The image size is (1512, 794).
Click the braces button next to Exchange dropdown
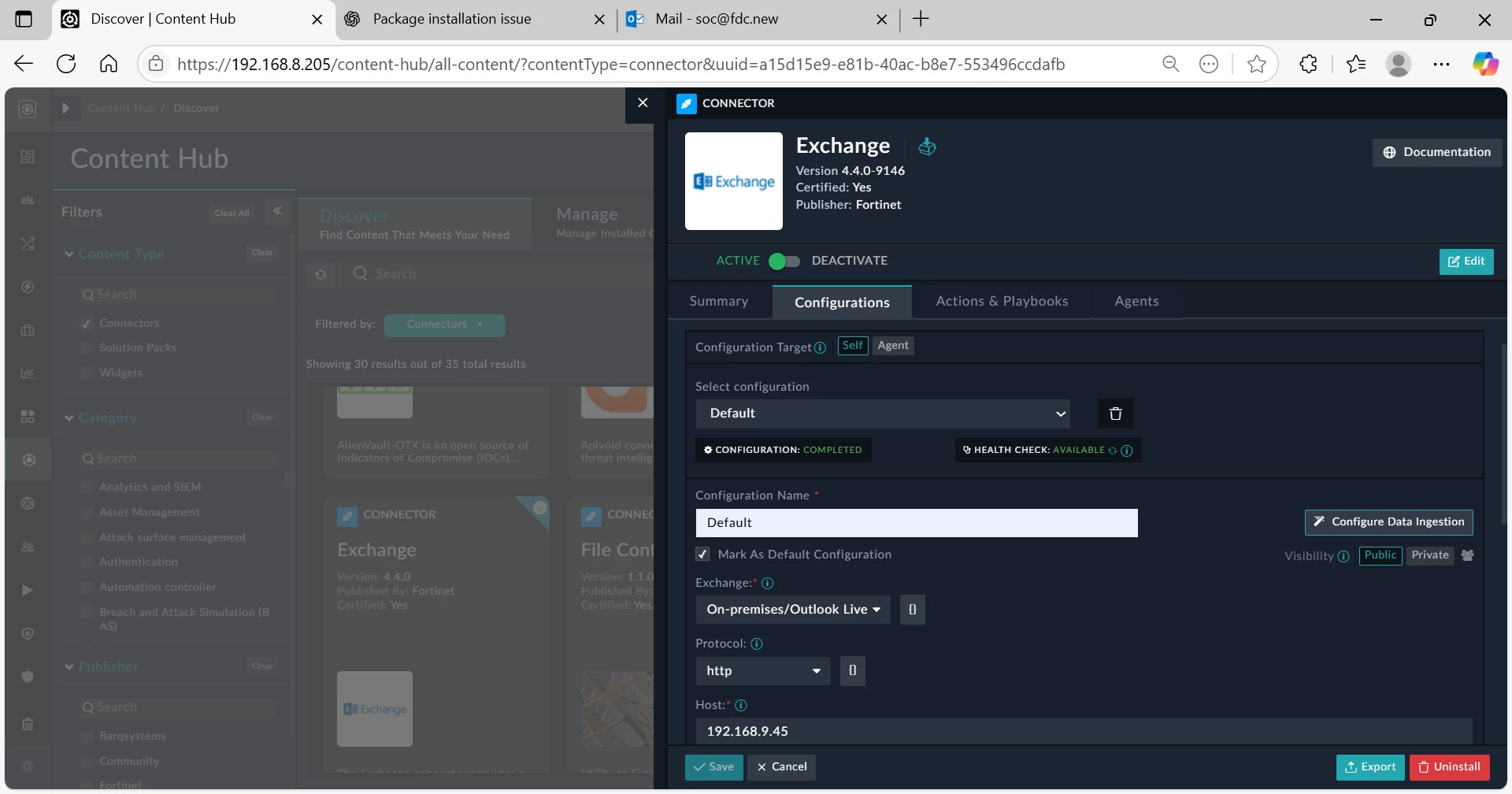pyautogui.click(x=913, y=610)
